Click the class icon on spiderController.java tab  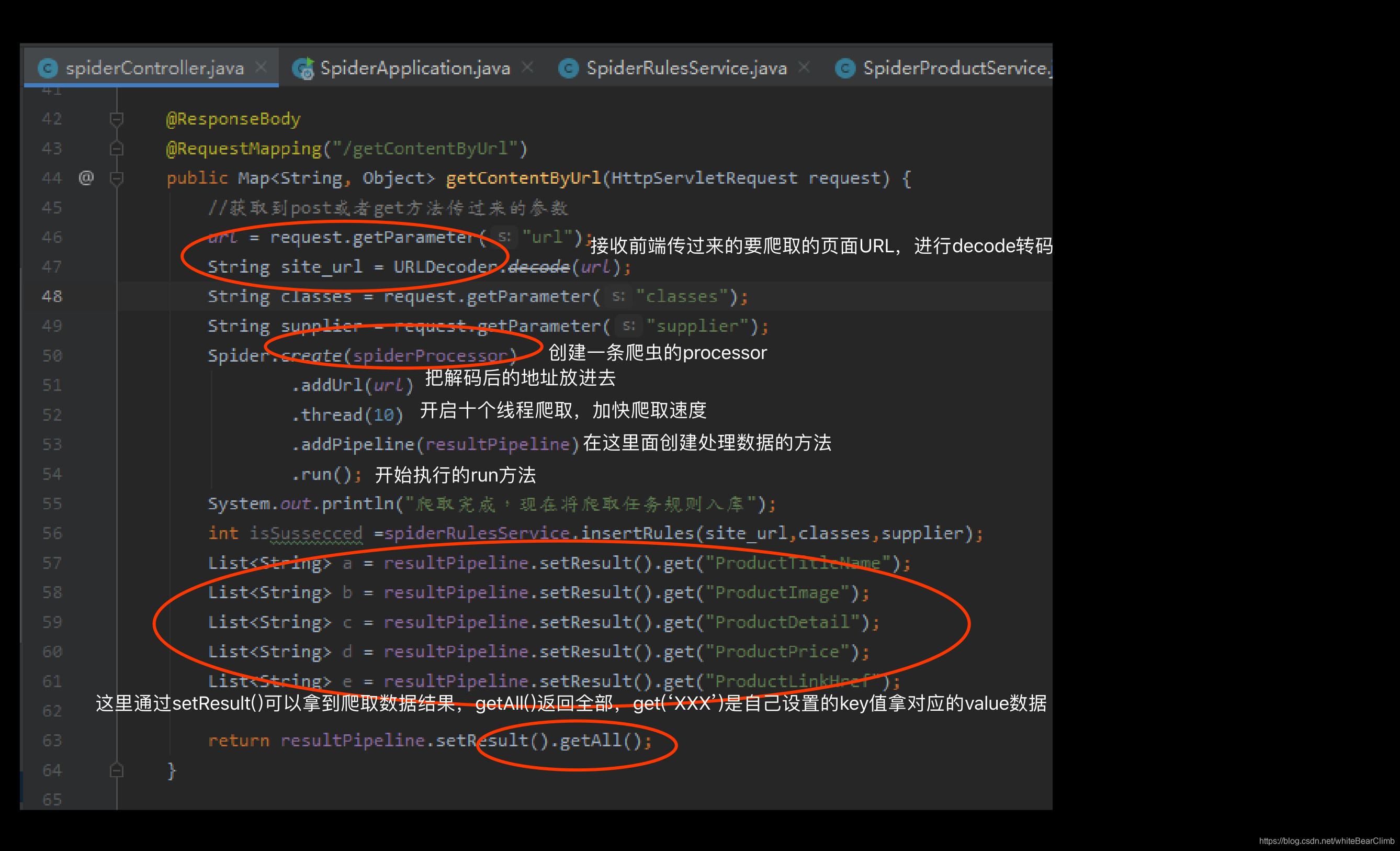[48, 68]
